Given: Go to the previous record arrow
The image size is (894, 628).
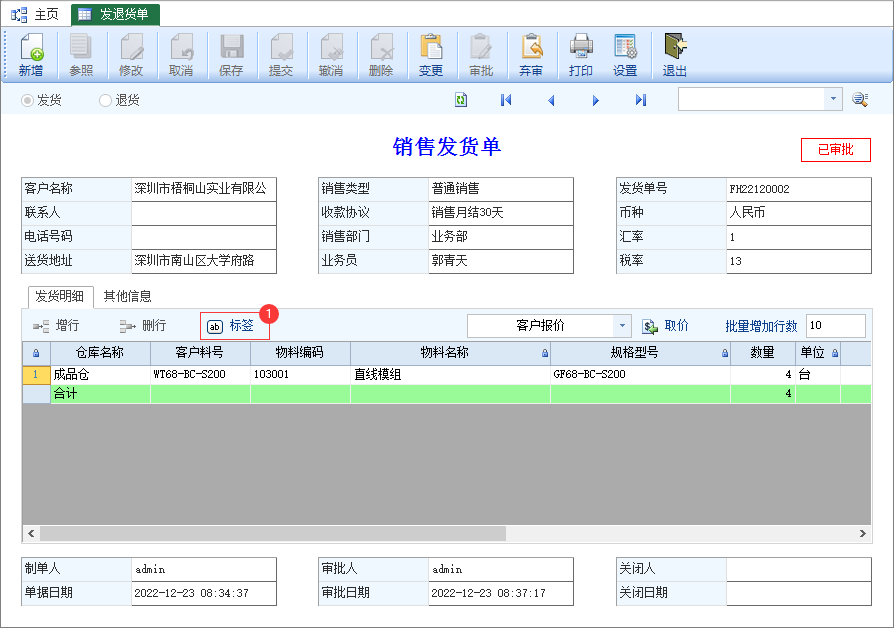Looking at the screenshot, I should [551, 100].
